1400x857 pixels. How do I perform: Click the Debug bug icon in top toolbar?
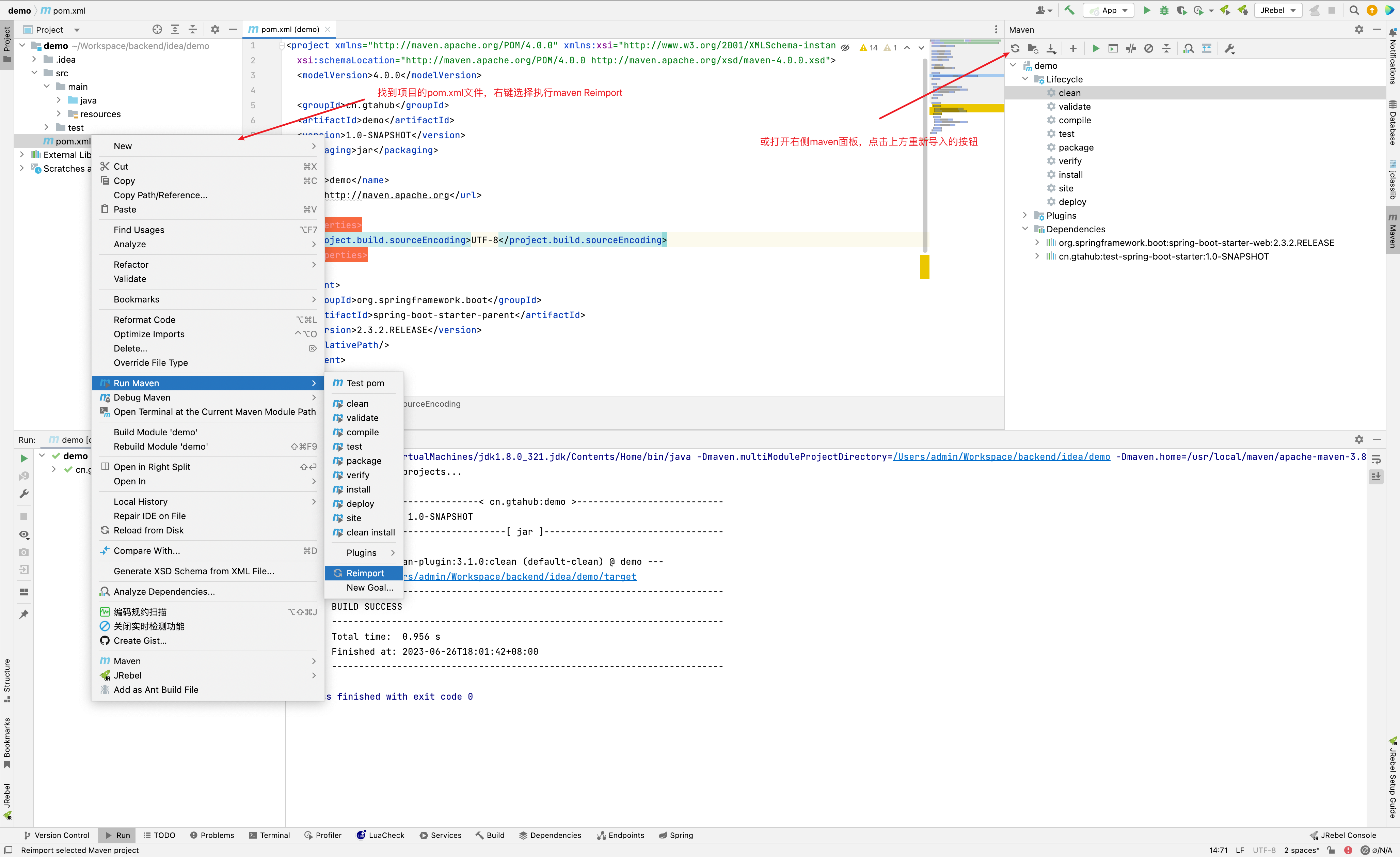pos(1164,10)
